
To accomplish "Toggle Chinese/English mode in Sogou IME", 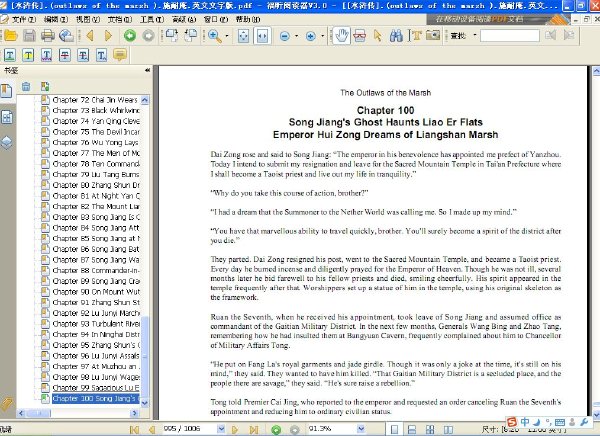I will pos(525,422).
